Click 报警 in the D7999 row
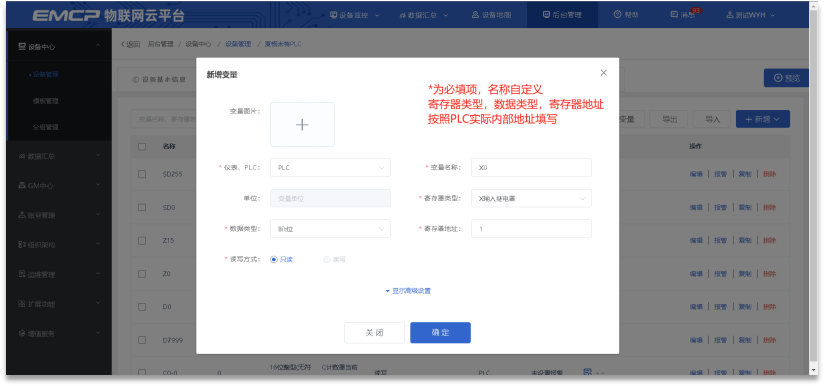 coord(720,340)
